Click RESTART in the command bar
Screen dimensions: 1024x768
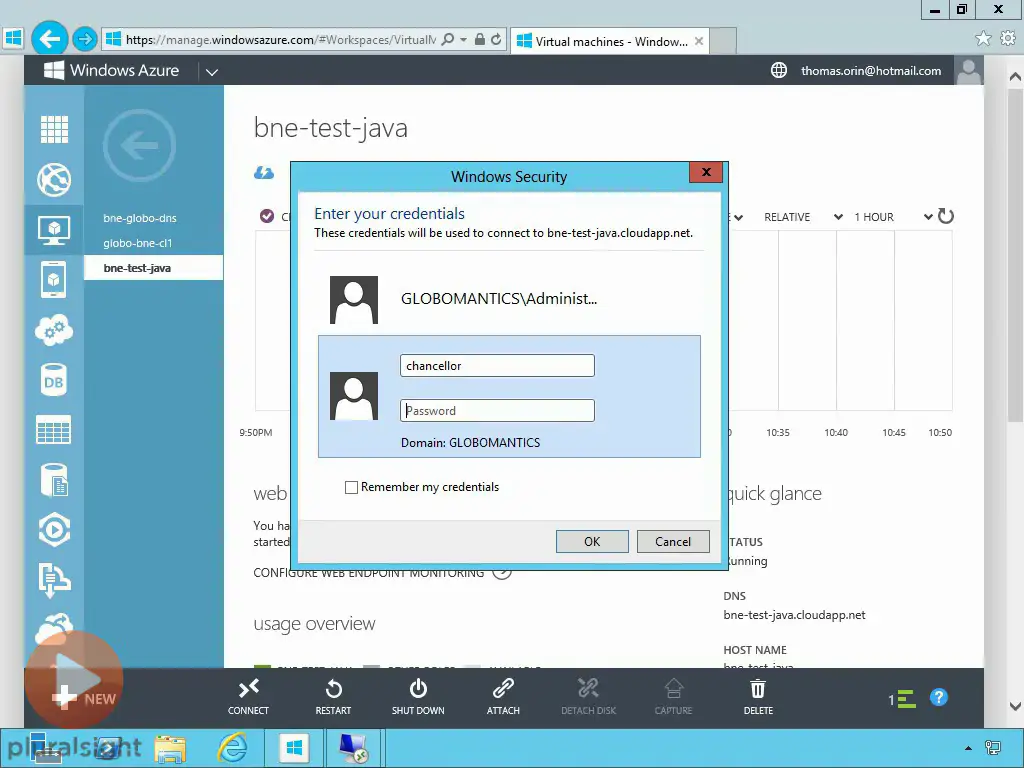tap(333, 697)
